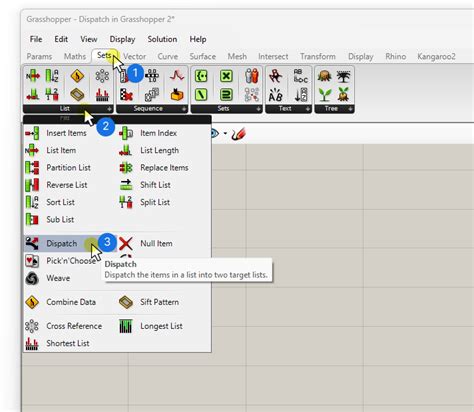This screenshot has height=412, width=474.
Task: Click the Sift Pattern icon in the ribbon List panel
Action: click(x=77, y=95)
